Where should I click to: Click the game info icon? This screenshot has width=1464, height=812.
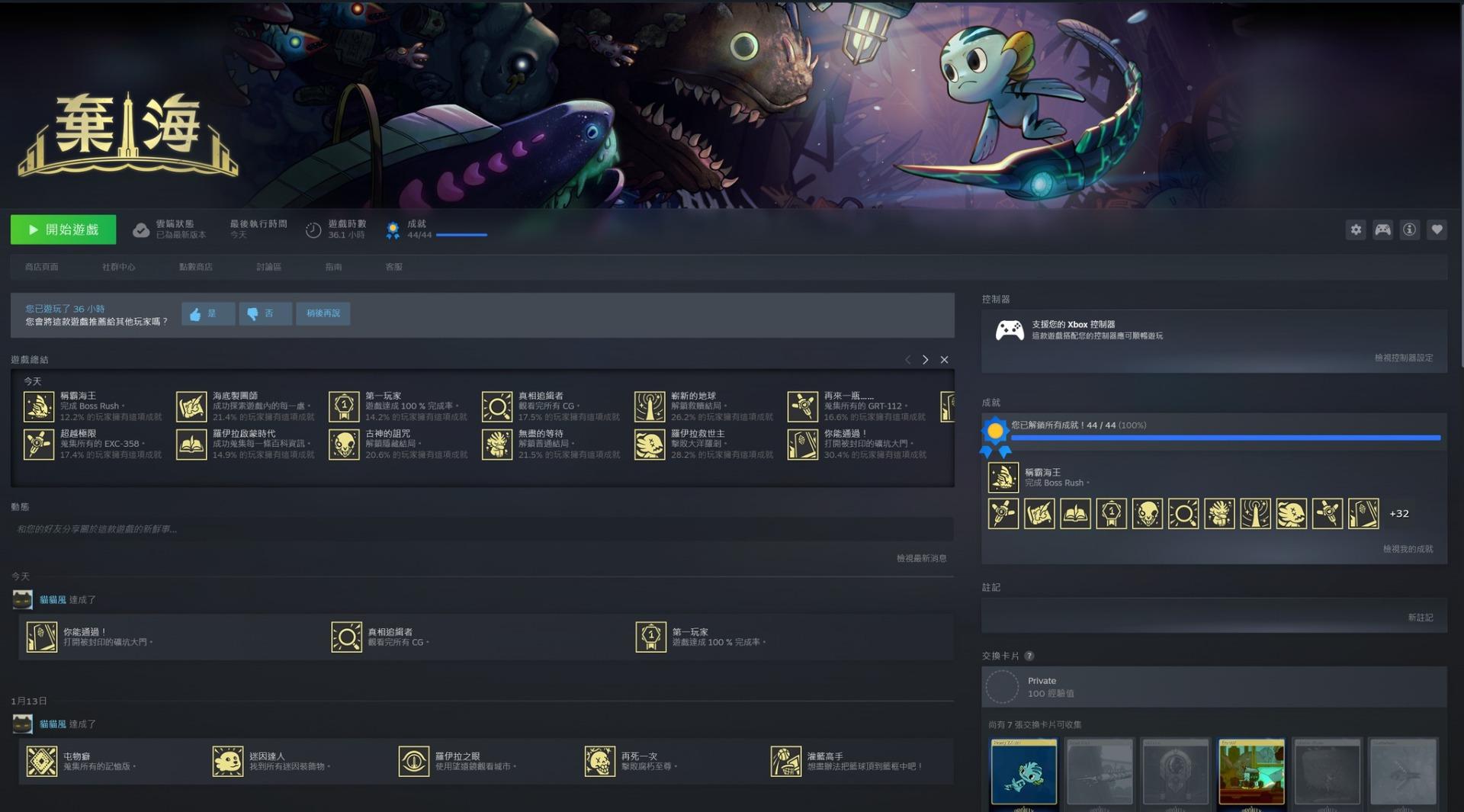[1409, 229]
